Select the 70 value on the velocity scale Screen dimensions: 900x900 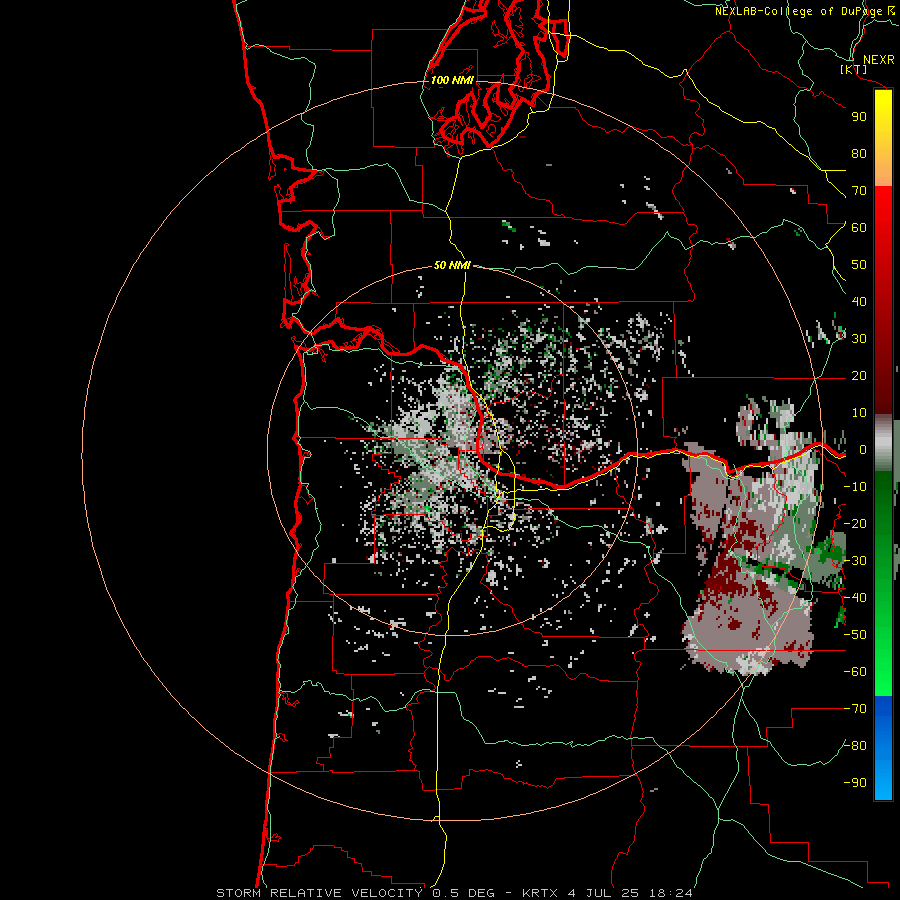coord(859,191)
